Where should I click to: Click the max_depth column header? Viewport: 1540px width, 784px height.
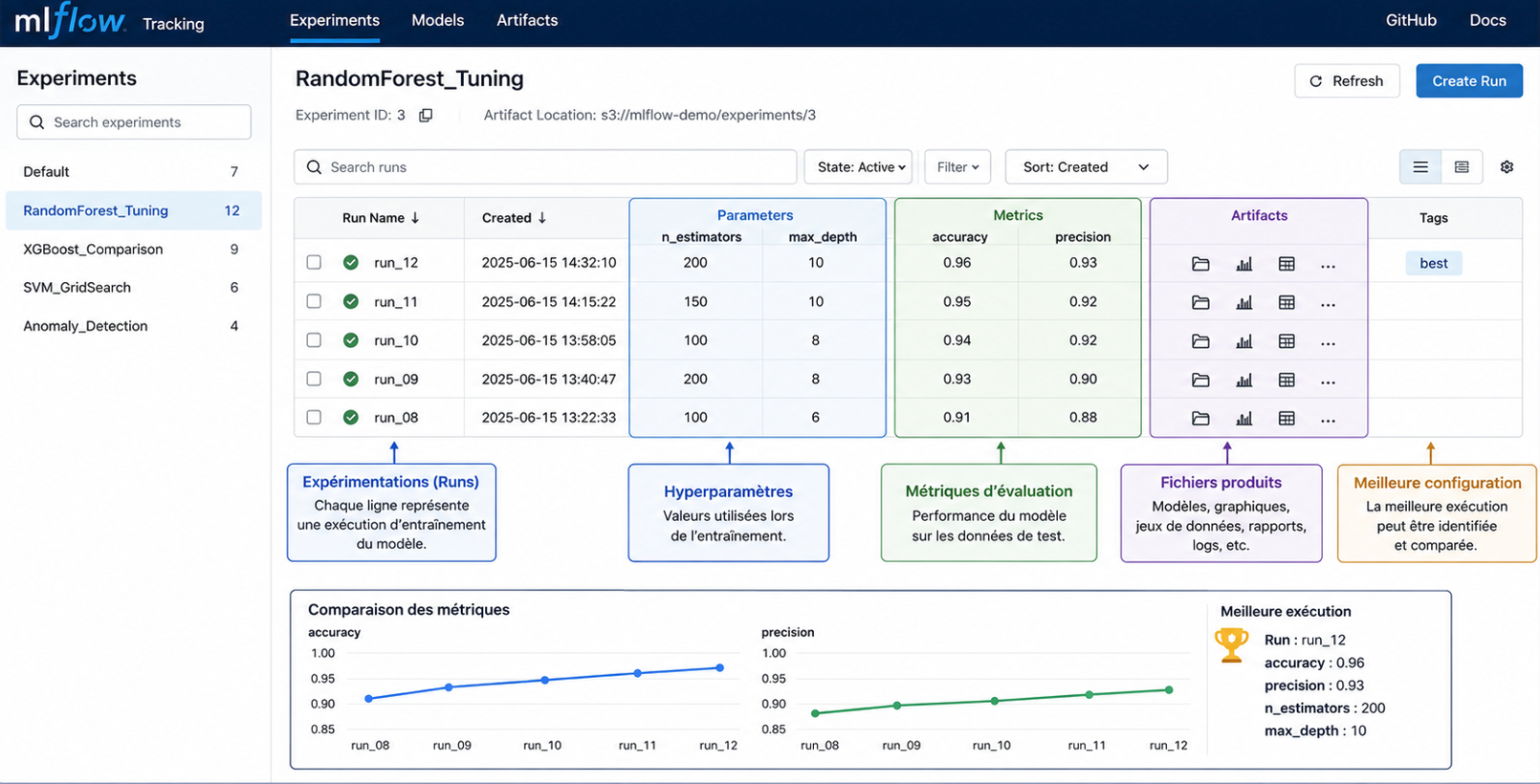point(823,237)
